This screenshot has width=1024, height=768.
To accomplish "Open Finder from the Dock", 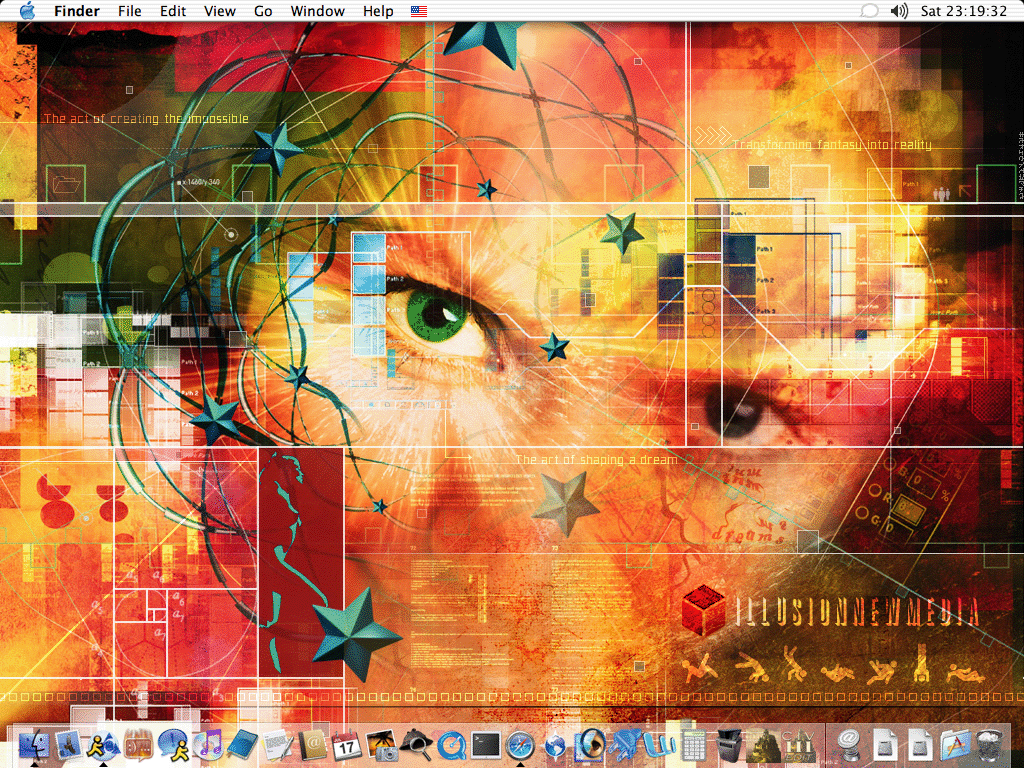I will (34, 745).
